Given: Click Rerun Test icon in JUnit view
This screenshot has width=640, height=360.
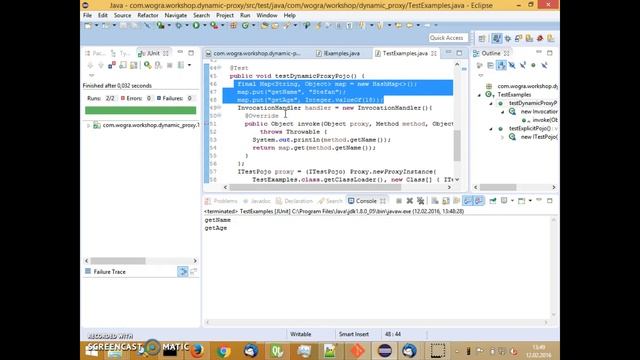Looking at the screenshot, I should coord(147,65).
